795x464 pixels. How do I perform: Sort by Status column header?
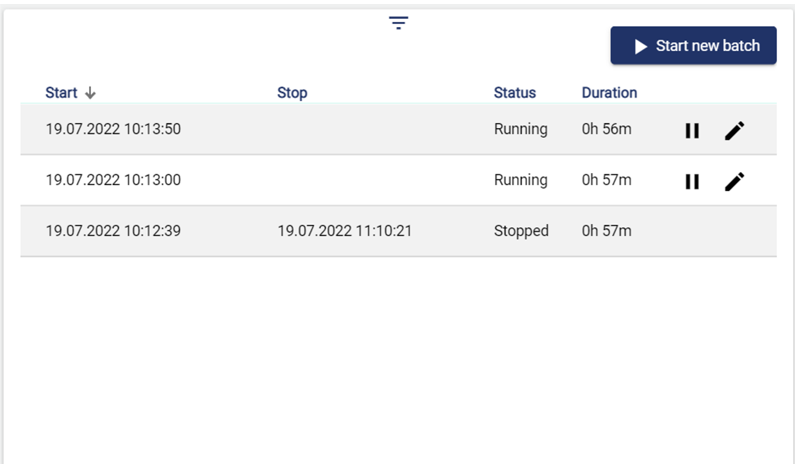pos(515,93)
